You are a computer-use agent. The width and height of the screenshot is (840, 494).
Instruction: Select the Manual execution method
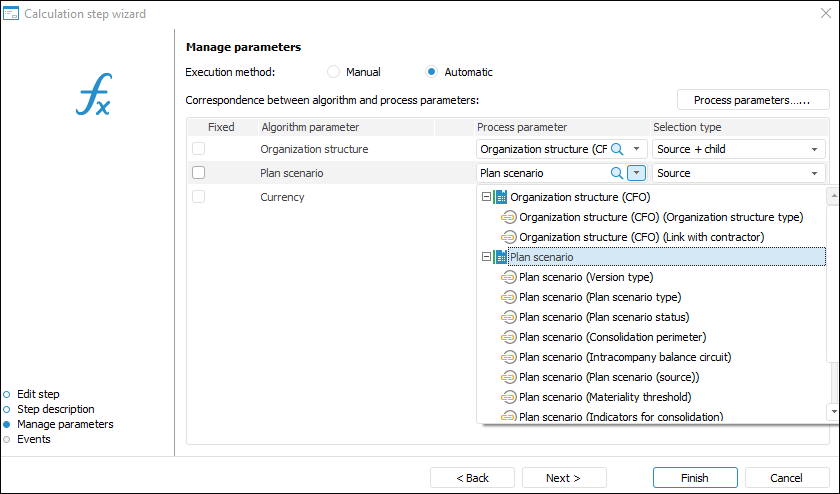tap(334, 72)
